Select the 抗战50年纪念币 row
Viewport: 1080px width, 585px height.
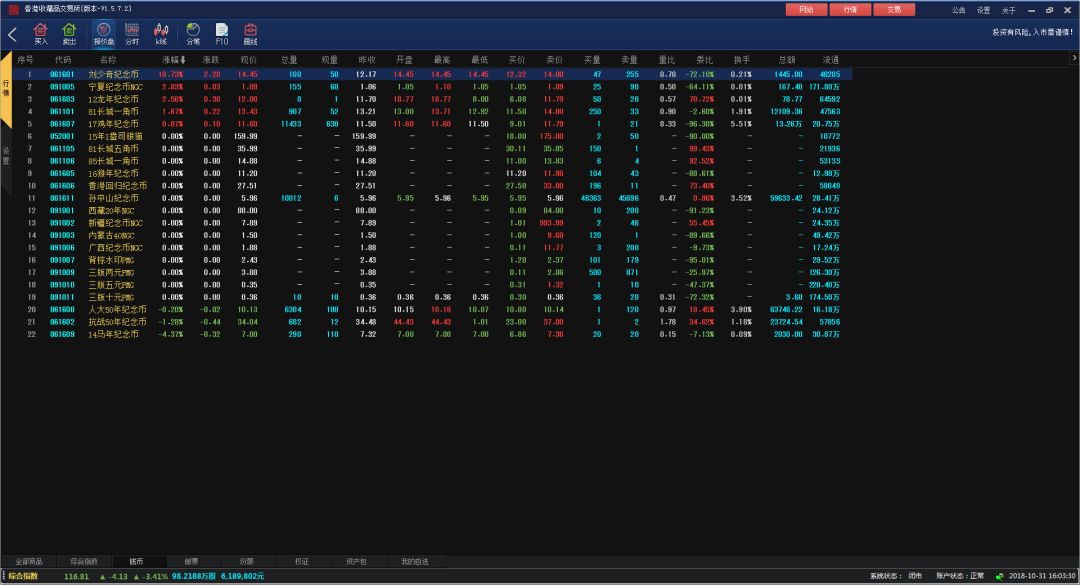coord(433,322)
